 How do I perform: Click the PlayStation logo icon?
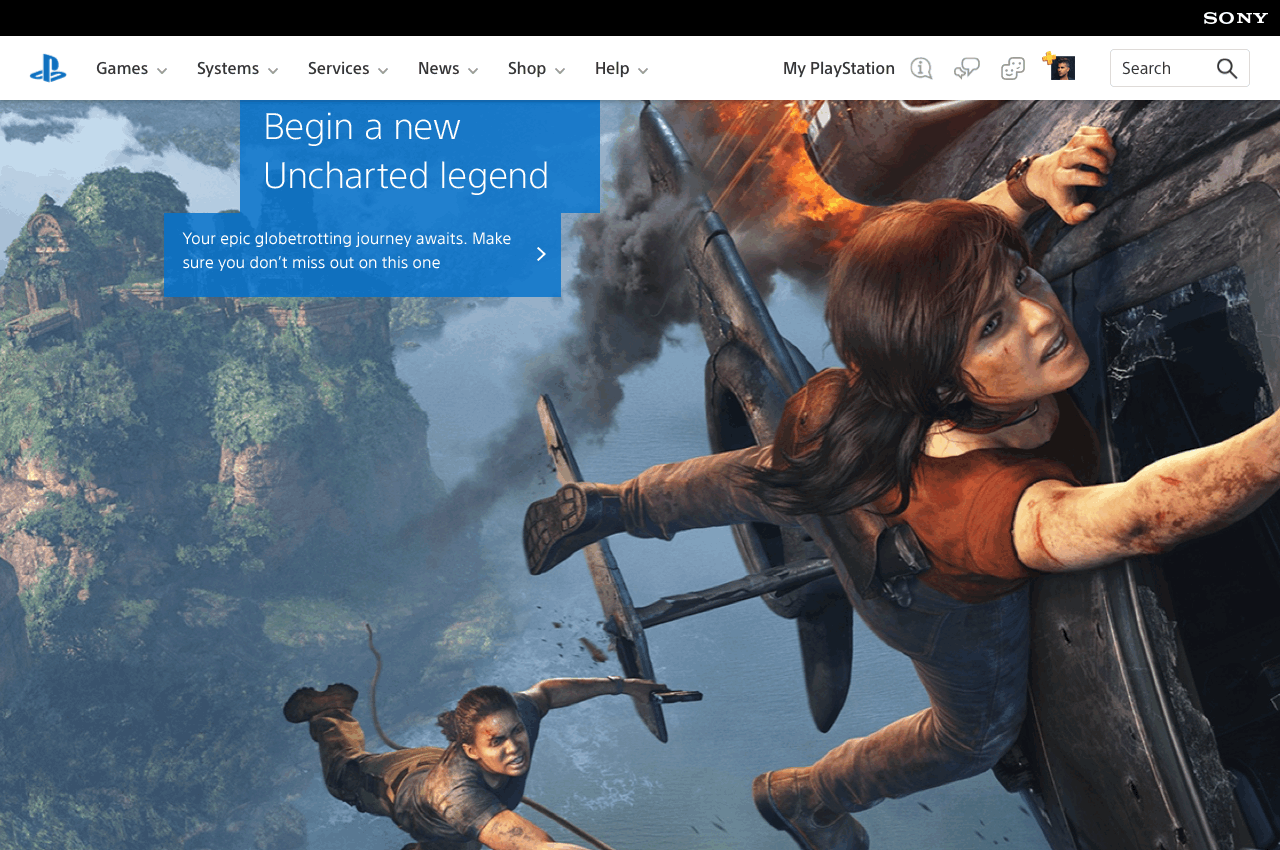48,68
